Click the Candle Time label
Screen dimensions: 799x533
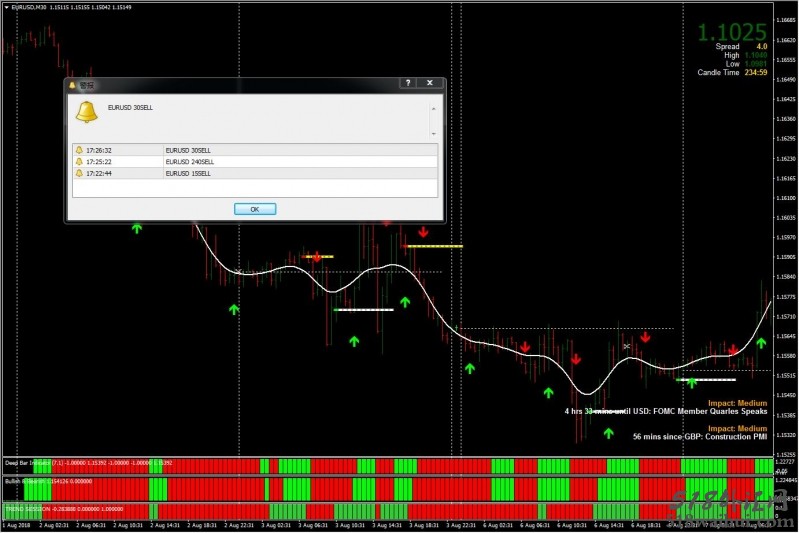click(718, 72)
